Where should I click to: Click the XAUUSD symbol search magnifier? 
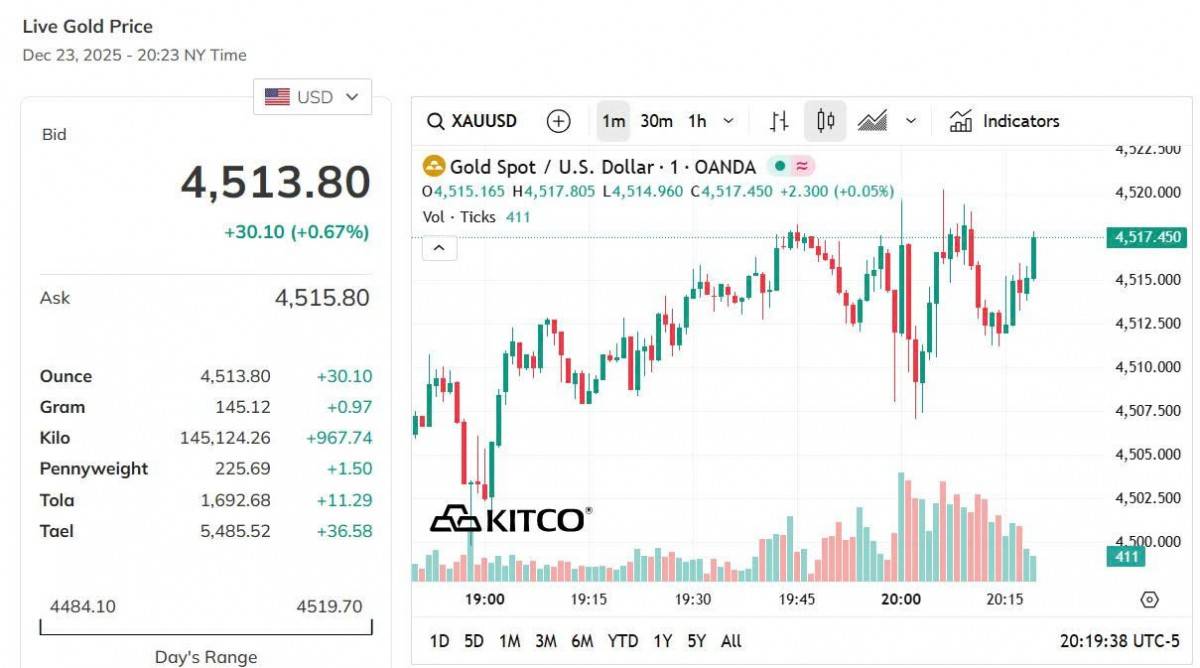pos(435,121)
